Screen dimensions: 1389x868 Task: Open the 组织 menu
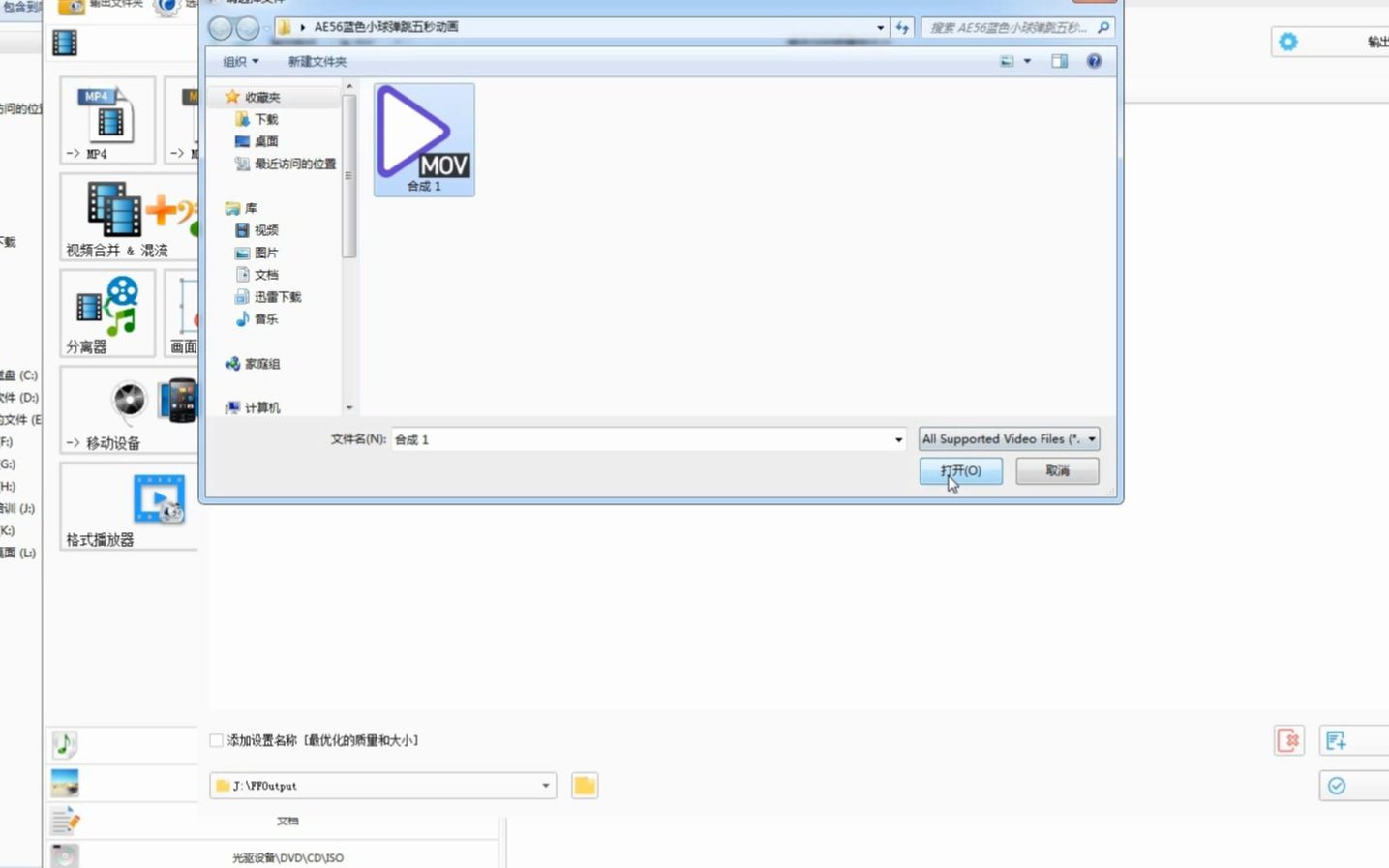(x=240, y=61)
